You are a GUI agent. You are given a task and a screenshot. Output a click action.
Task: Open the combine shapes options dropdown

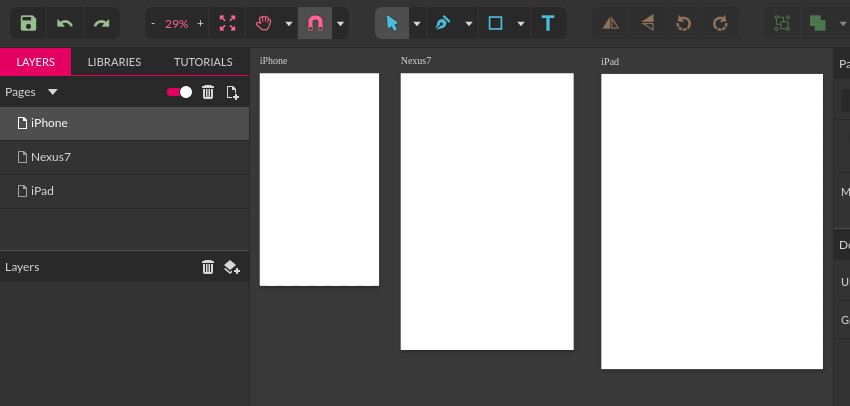842,23
